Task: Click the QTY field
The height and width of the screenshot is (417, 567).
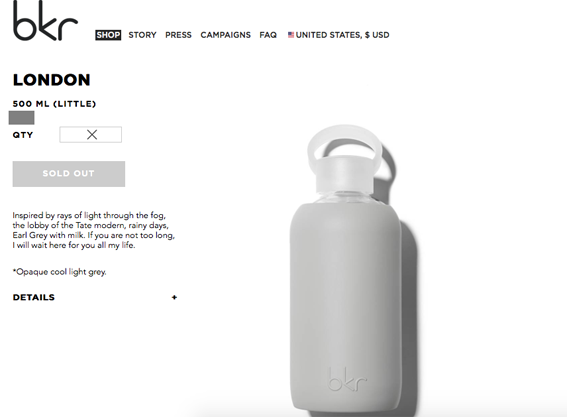Action: point(90,135)
